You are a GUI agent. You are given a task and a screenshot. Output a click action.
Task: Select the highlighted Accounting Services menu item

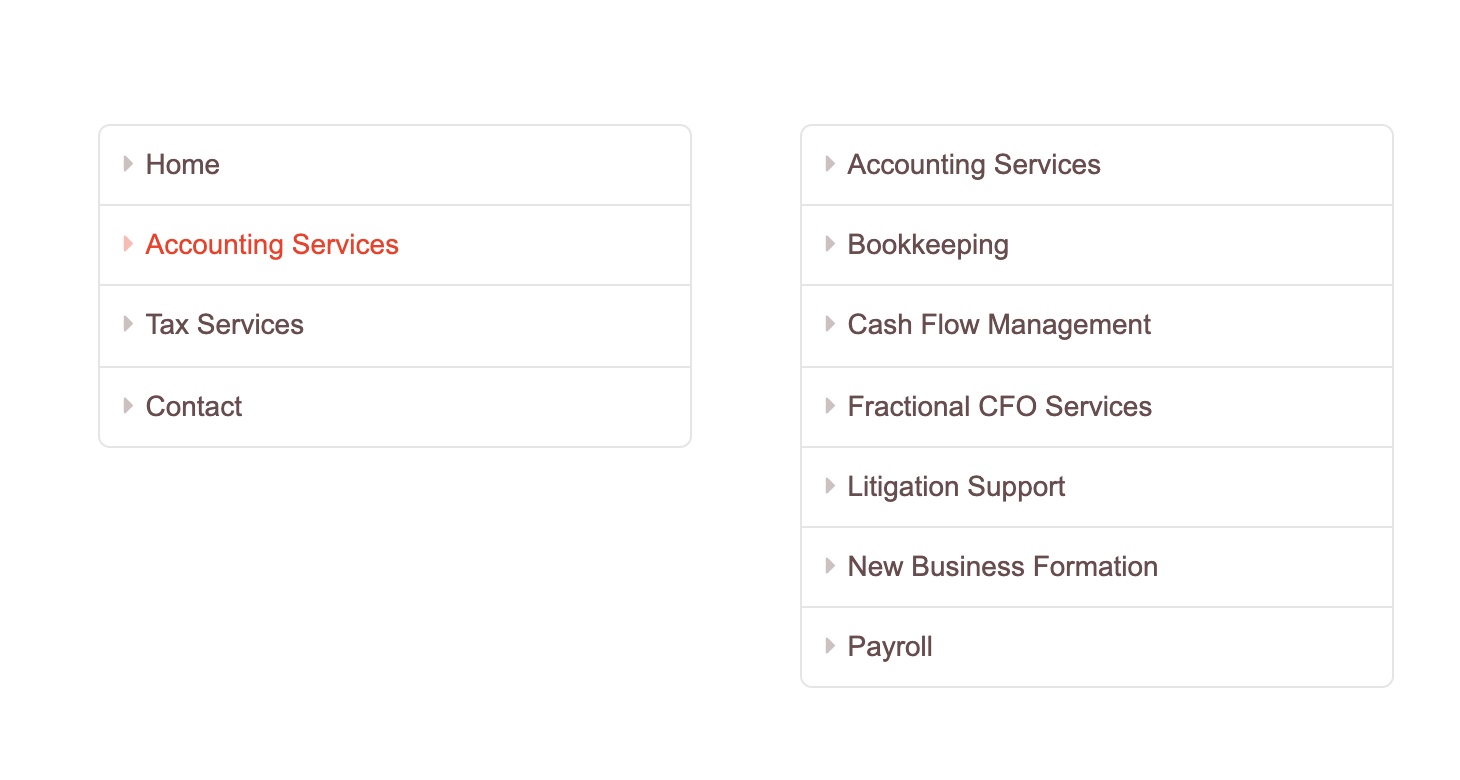(272, 245)
